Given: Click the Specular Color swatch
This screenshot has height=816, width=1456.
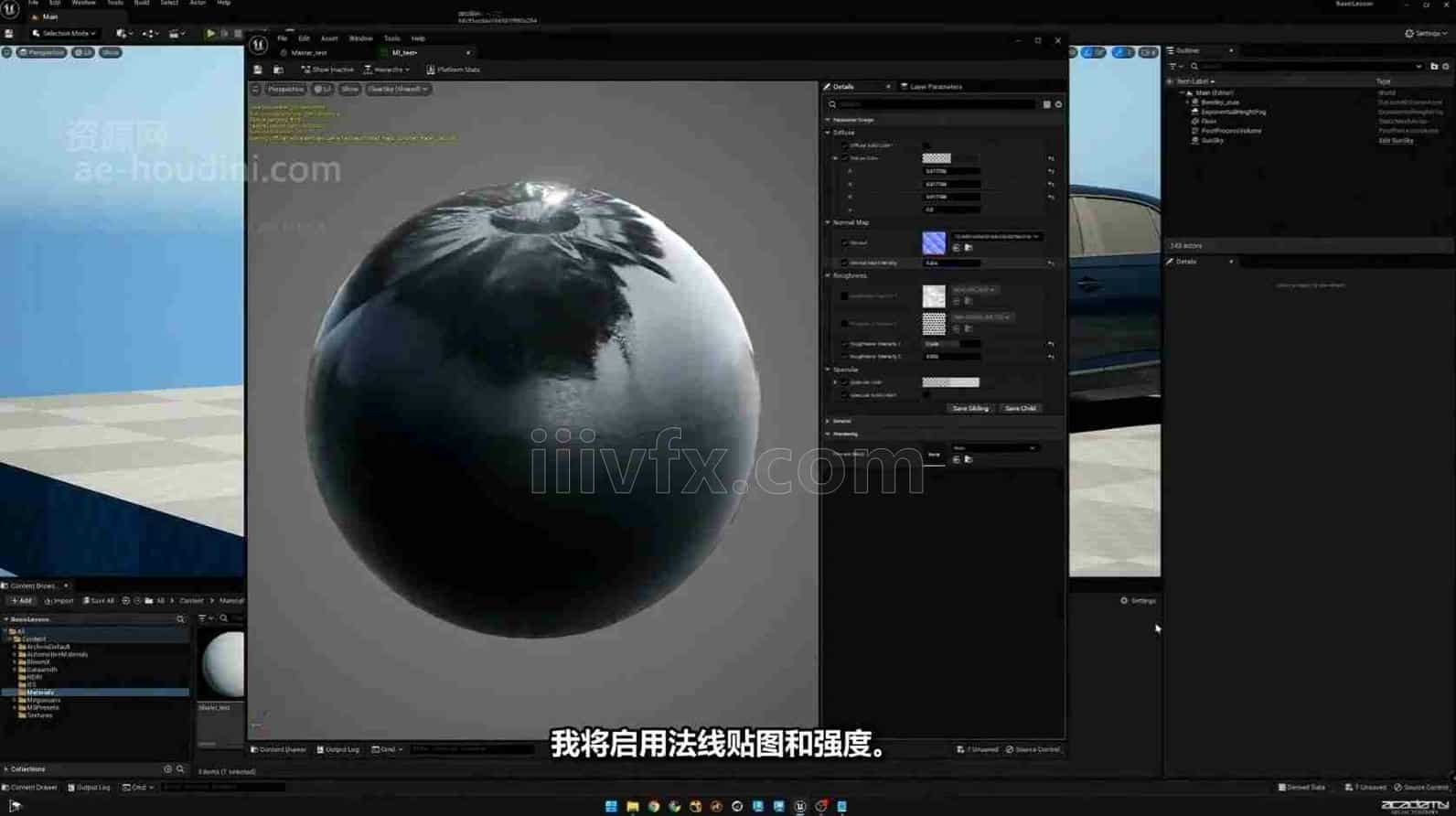Looking at the screenshot, I should [950, 382].
